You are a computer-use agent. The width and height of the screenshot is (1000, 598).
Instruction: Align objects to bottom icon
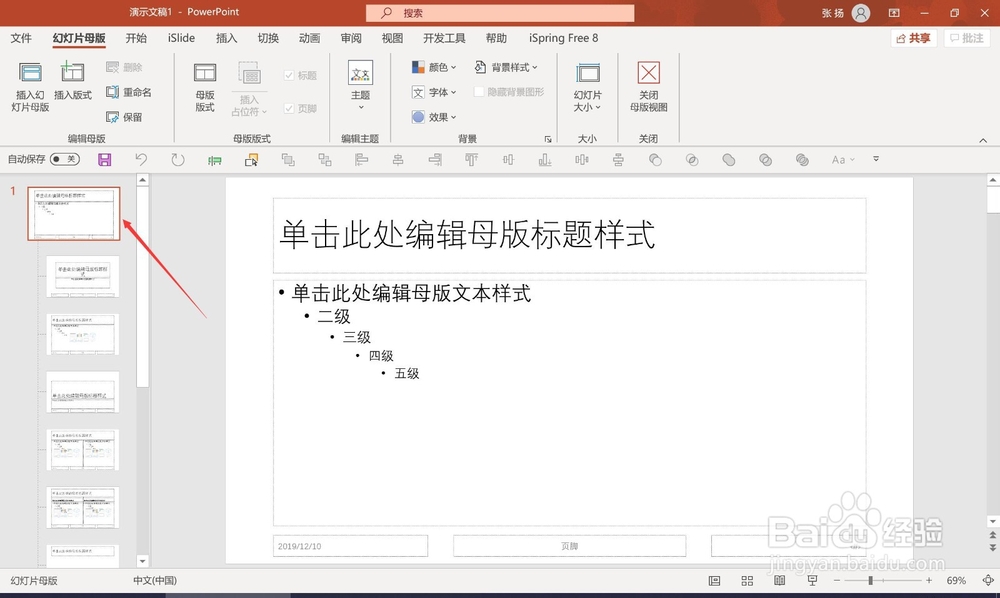pyautogui.click(x=545, y=160)
